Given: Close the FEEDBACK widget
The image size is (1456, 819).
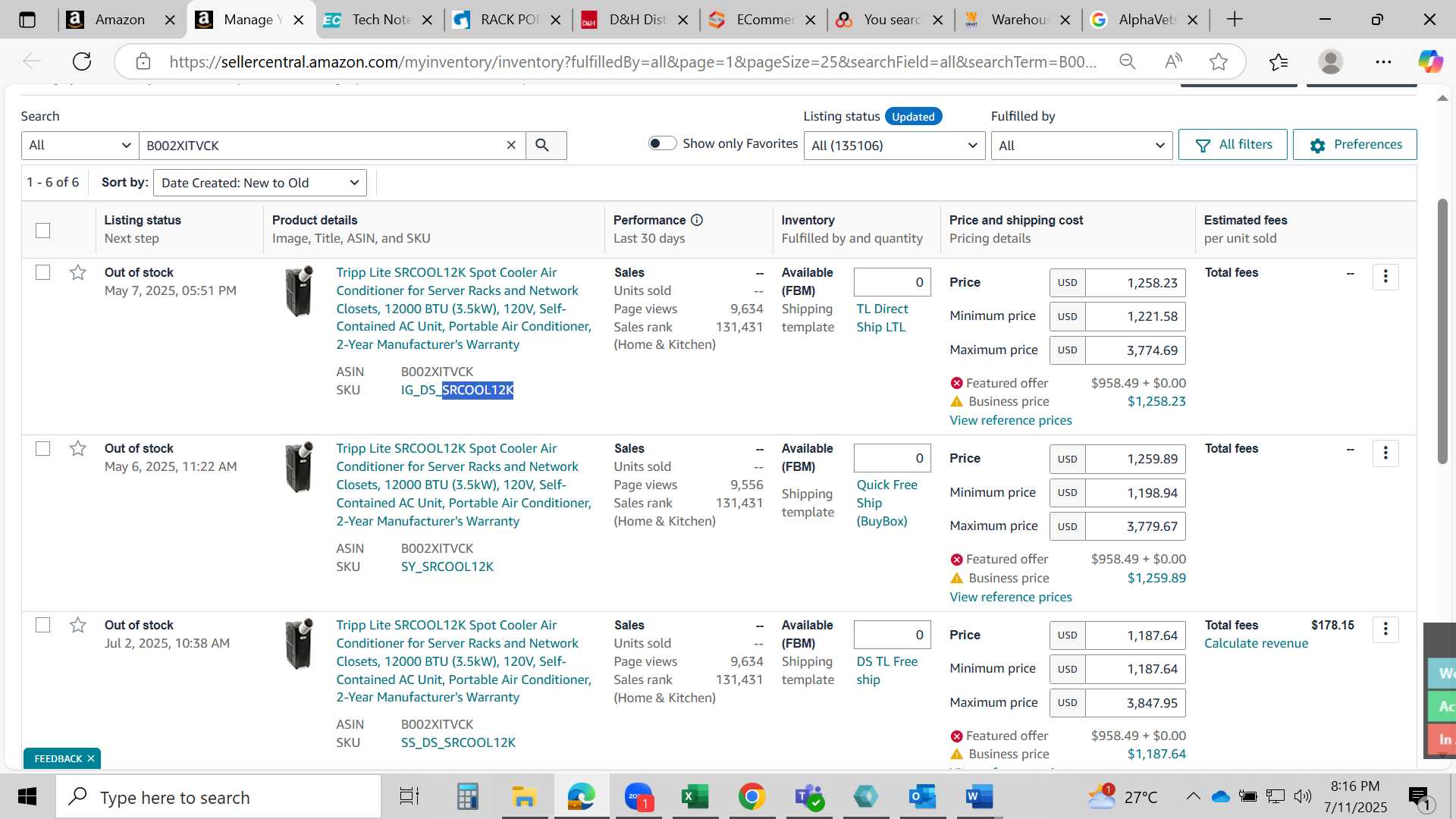Looking at the screenshot, I should pyautogui.click(x=91, y=758).
